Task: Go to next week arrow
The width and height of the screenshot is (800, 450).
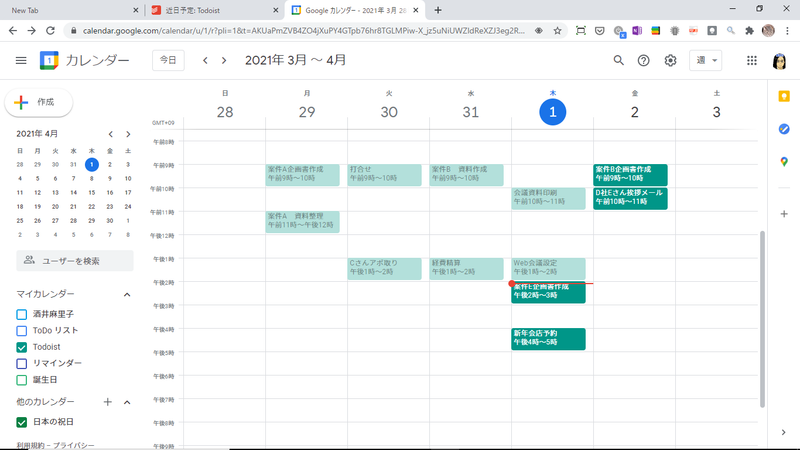Action: (x=223, y=61)
